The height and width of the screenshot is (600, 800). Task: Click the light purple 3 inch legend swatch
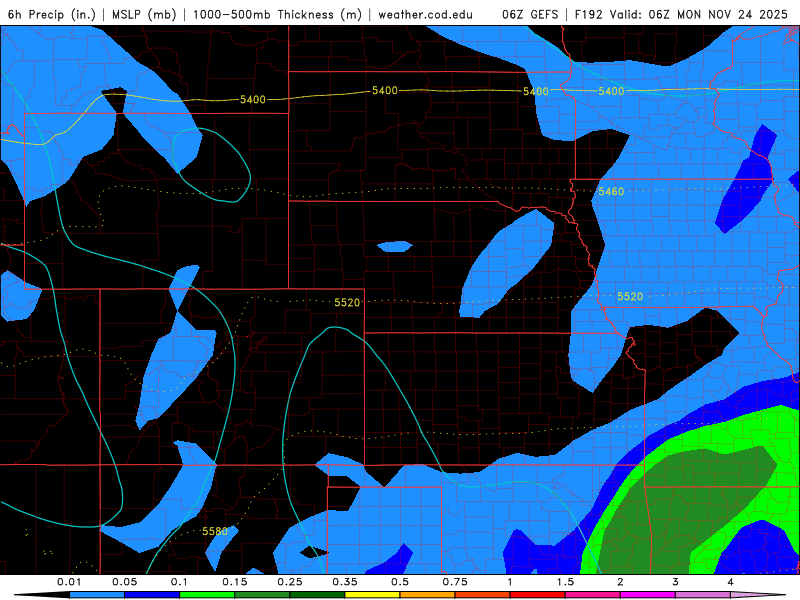tap(703, 595)
